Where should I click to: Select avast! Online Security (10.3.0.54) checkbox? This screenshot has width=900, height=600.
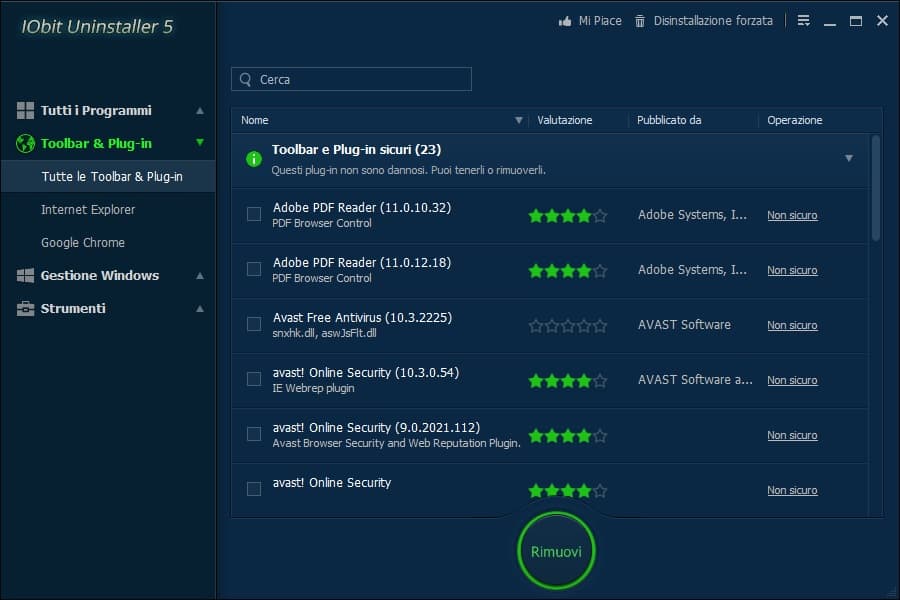[254, 379]
